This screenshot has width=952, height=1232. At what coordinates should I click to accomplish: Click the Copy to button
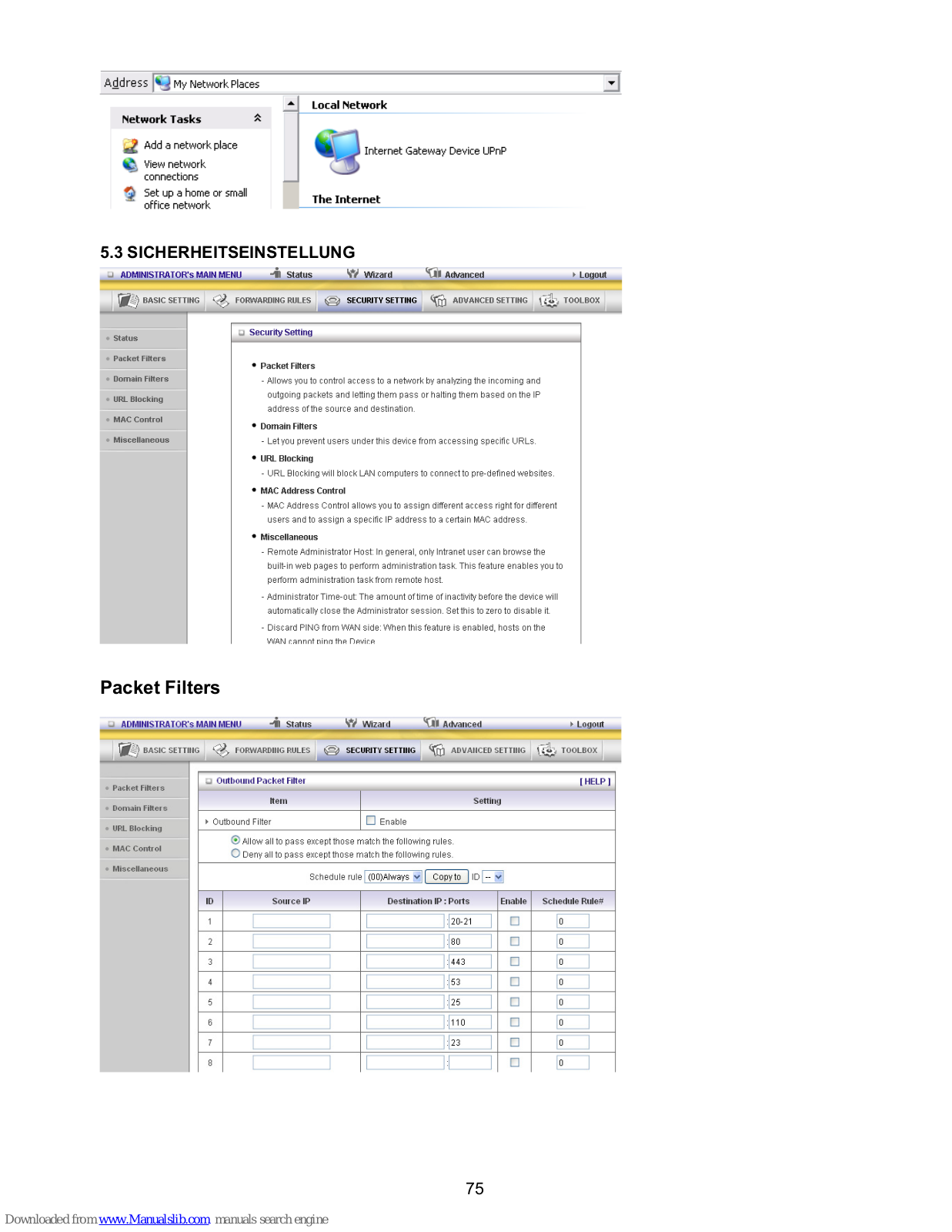pyautogui.click(x=446, y=877)
